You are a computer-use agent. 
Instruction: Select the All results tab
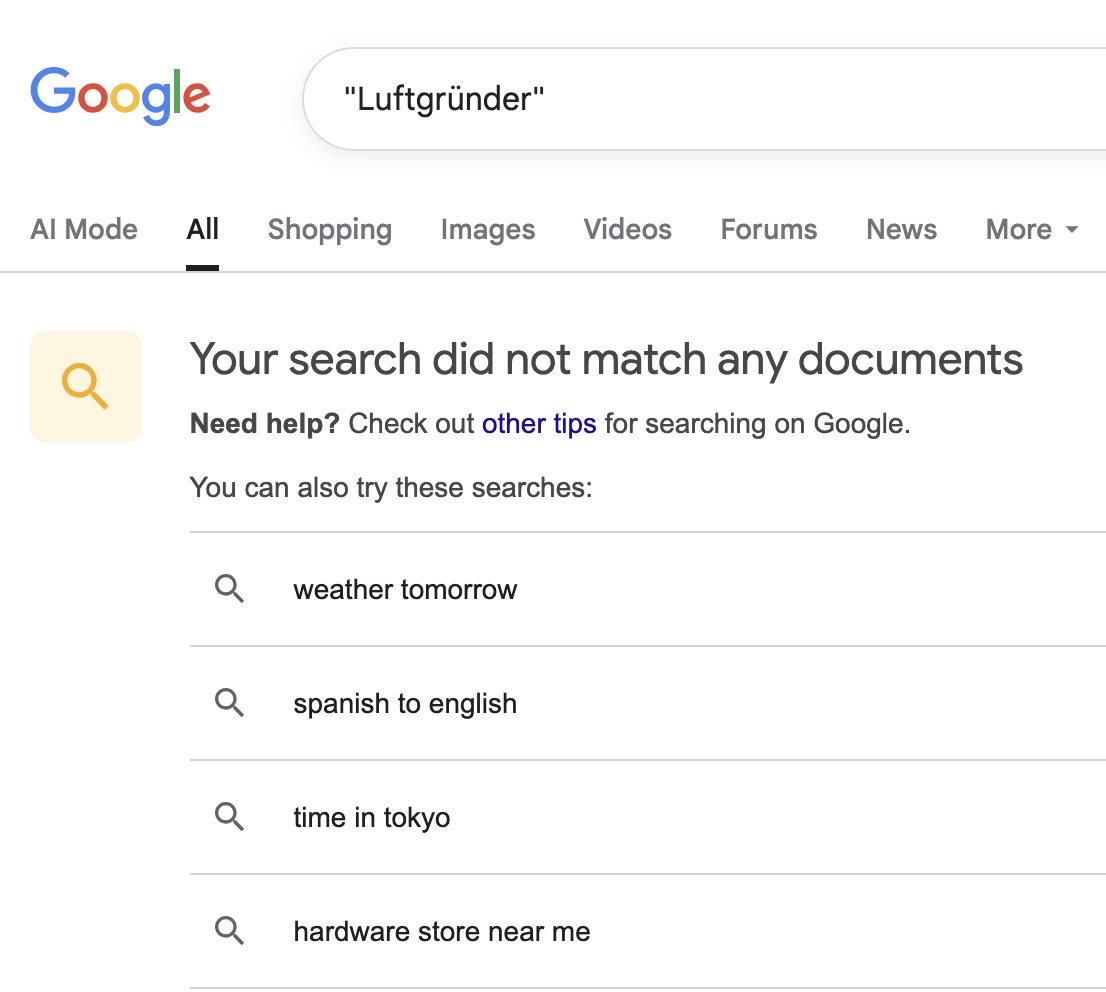pos(202,229)
